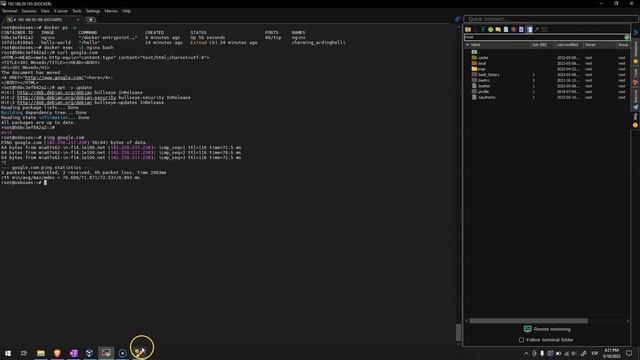Go to parent folder in SFTP toolbar
Screen dimensions: 640x360
[468, 29]
